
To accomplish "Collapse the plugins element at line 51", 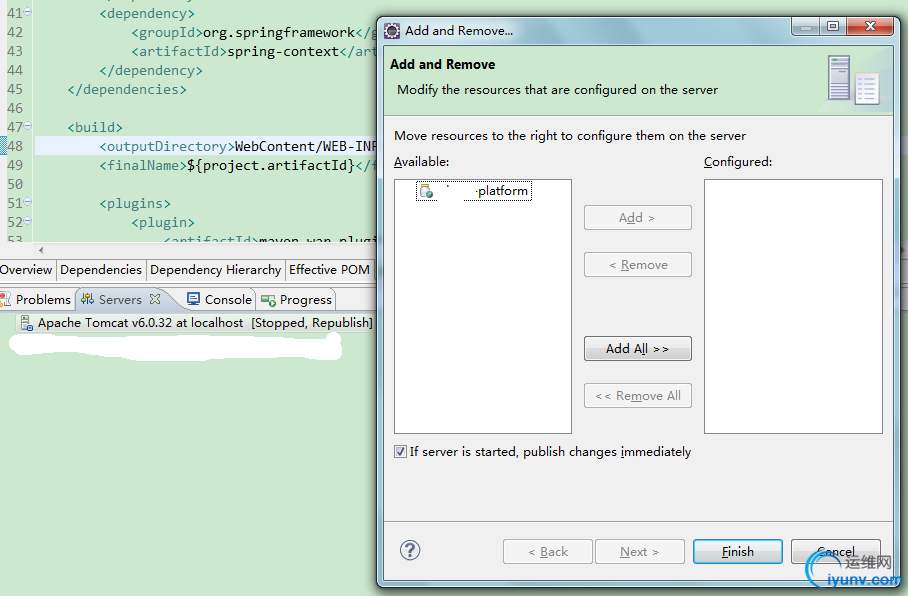I will coord(28,202).
